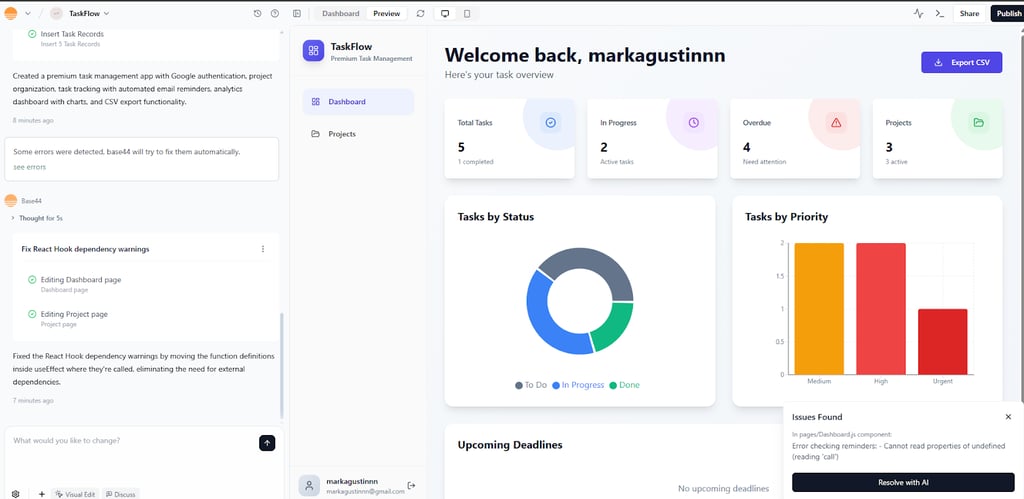Refresh the app preview
The width and height of the screenshot is (1024, 499).
click(x=421, y=13)
